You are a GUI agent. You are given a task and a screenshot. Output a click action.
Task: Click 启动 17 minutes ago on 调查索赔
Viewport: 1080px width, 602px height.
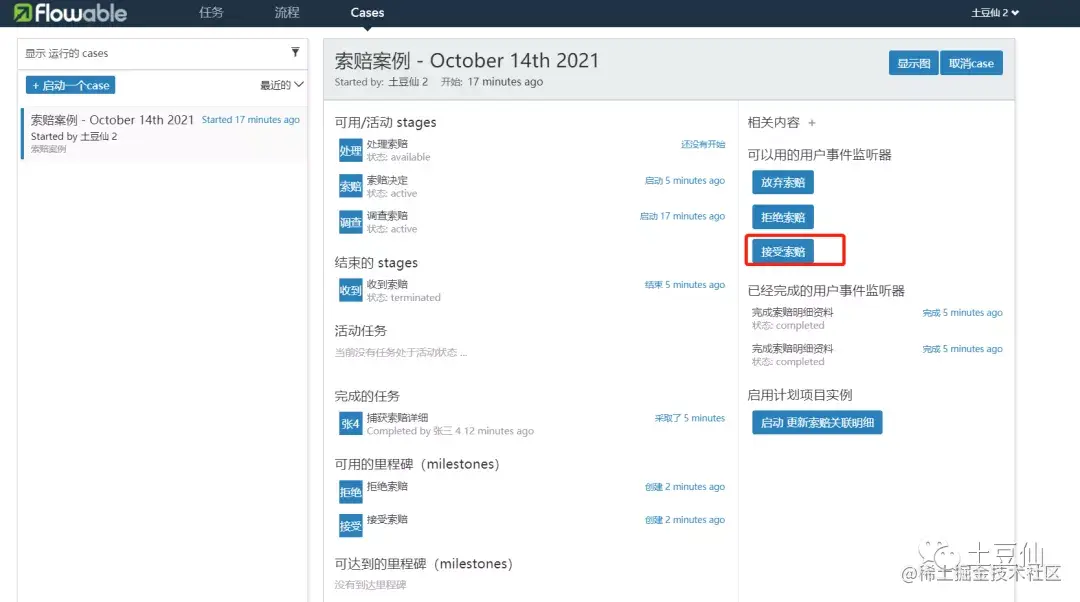[682, 216]
